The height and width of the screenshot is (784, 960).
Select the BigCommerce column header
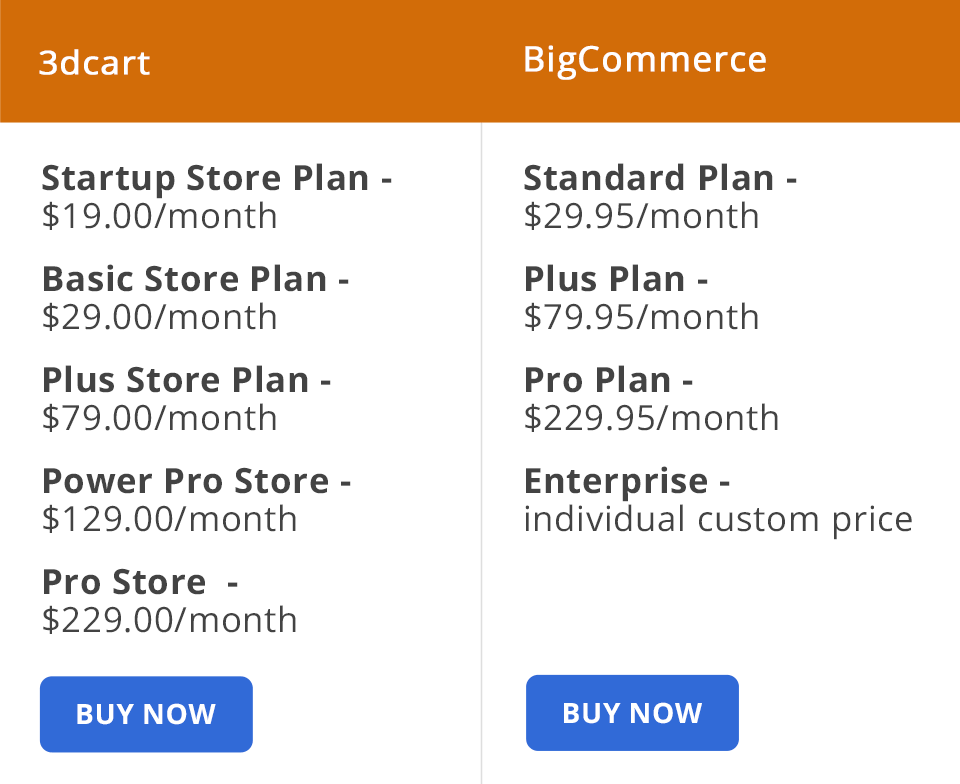[645, 59]
